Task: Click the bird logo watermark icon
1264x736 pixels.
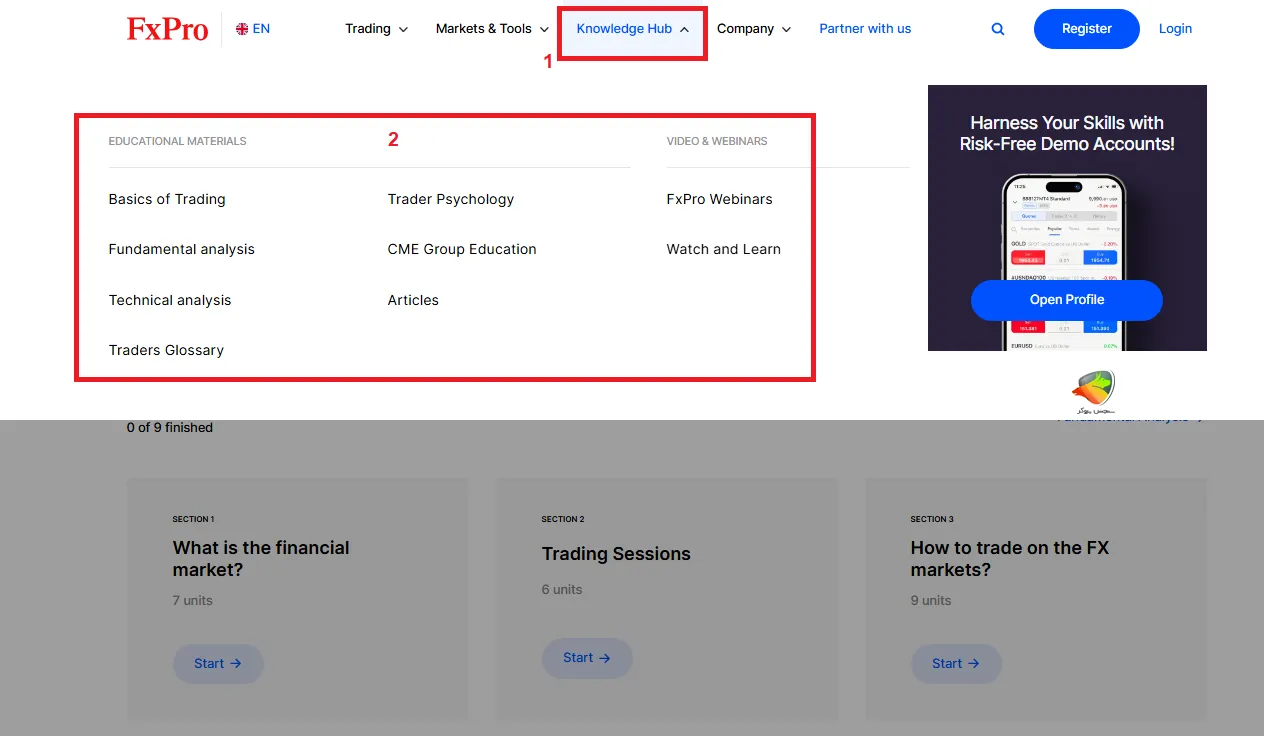Action: [x=1092, y=391]
